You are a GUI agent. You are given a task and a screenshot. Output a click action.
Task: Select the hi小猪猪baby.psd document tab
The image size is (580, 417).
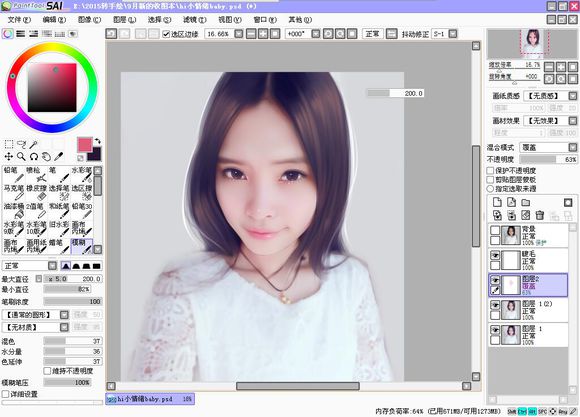[150, 399]
